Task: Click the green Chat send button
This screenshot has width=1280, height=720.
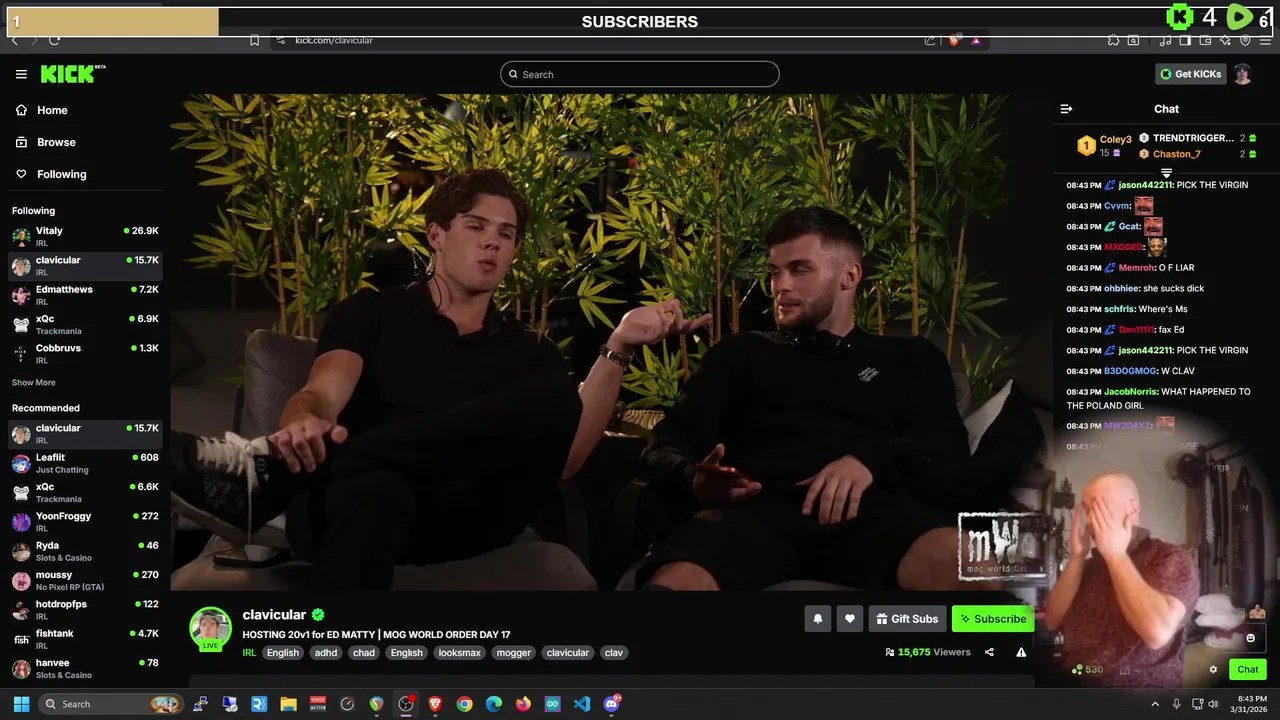Action: [1248, 670]
